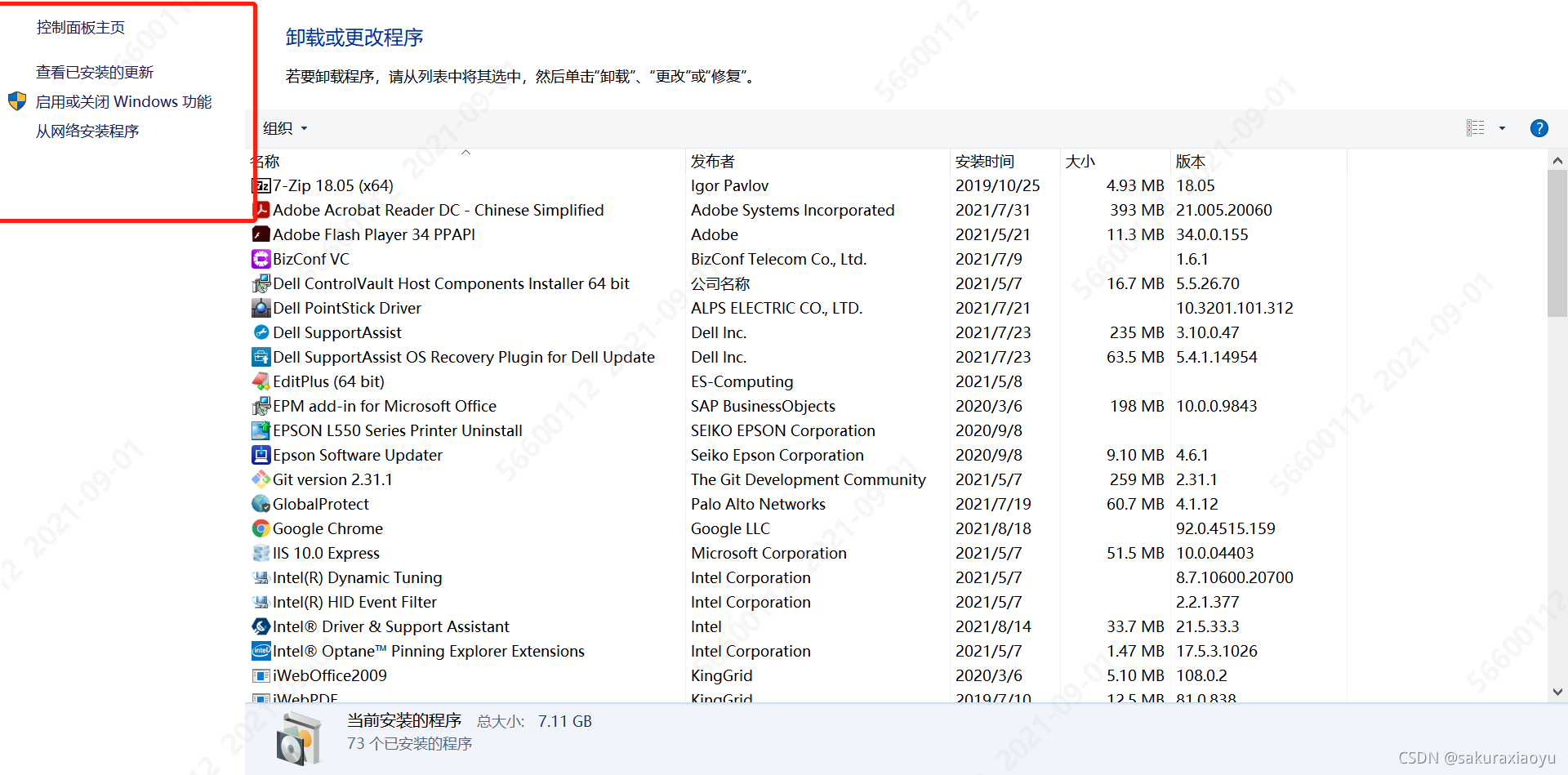
Task: Click the Google Chrome icon
Action: (x=261, y=529)
